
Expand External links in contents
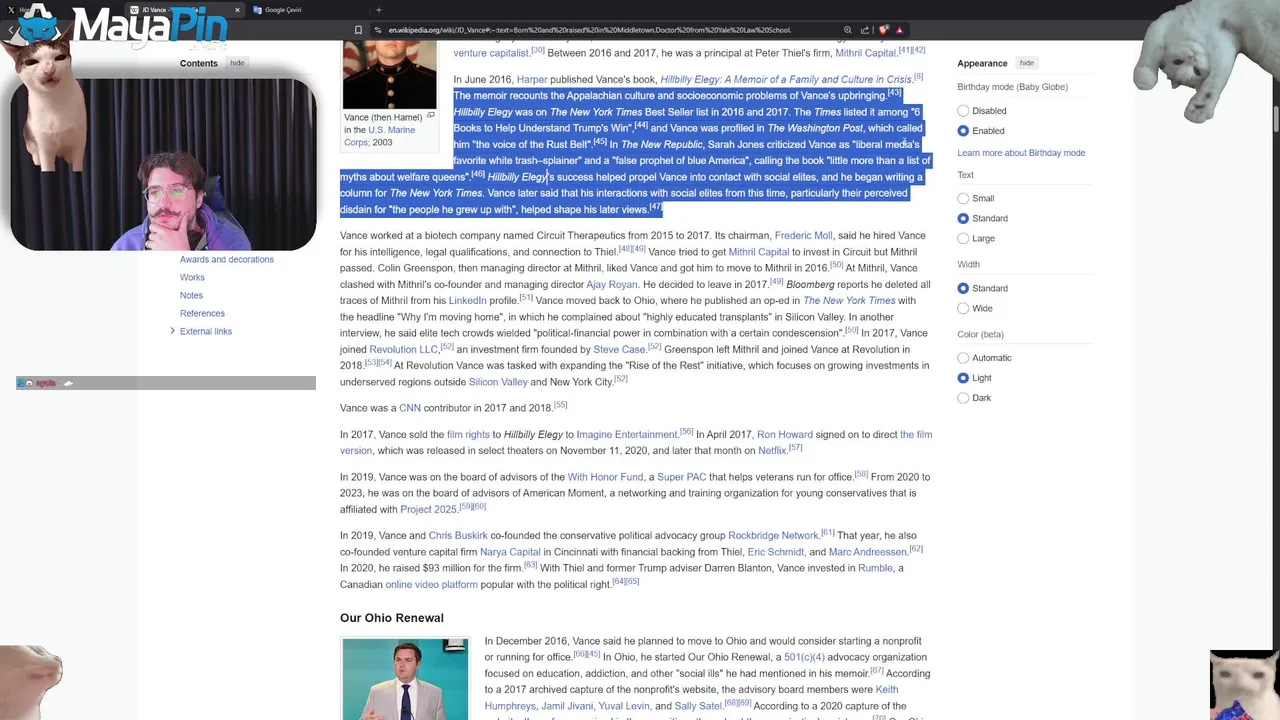(x=172, y=331)
